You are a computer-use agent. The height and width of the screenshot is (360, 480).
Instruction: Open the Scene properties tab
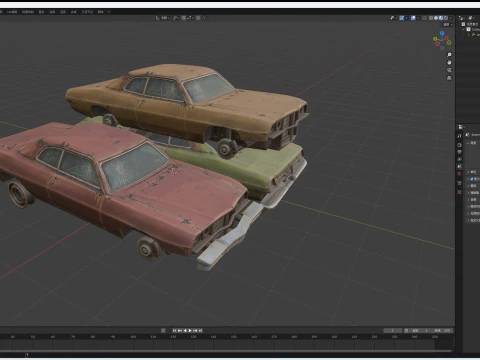point(459,166)
